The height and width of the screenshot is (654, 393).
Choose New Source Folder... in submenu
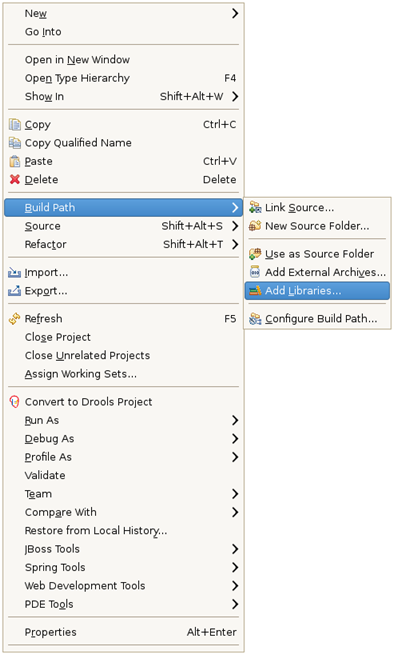point(317,226)
